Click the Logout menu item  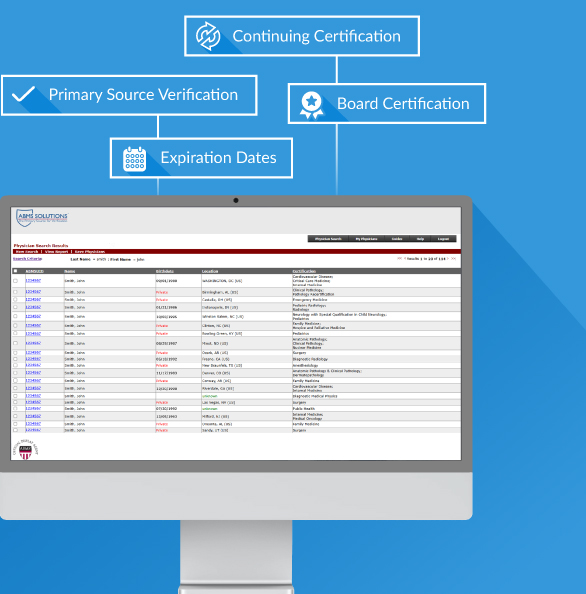point(443,239)
